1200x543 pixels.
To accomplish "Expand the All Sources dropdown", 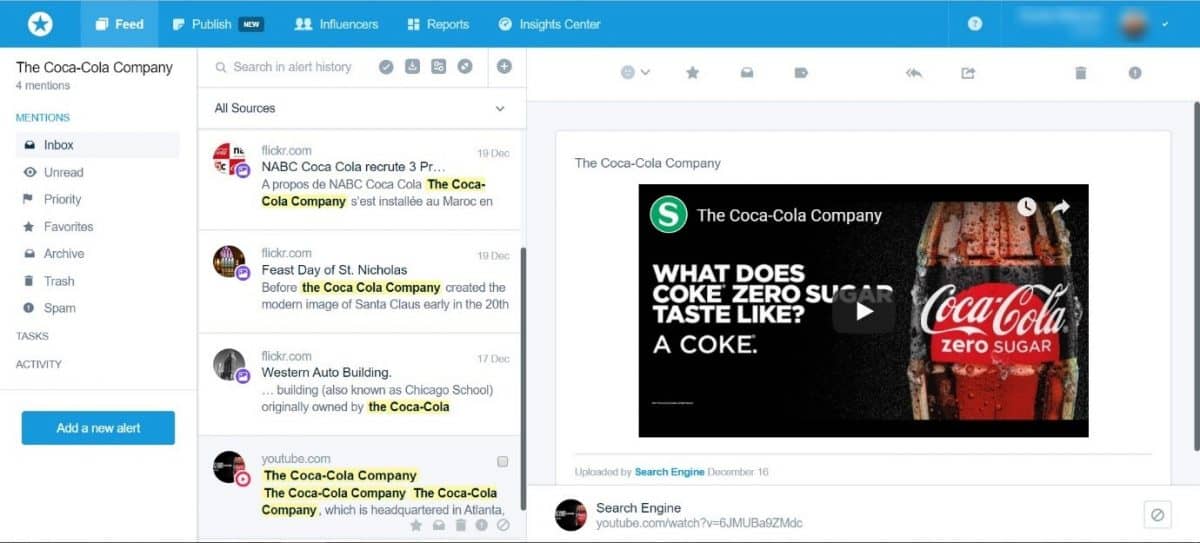I will tap(361, 108).
